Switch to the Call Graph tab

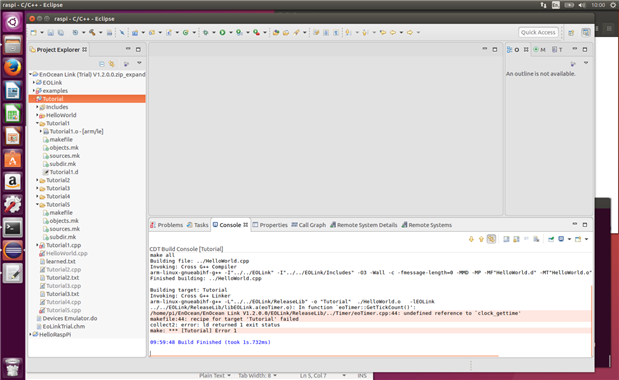click(x=309, y=225)
